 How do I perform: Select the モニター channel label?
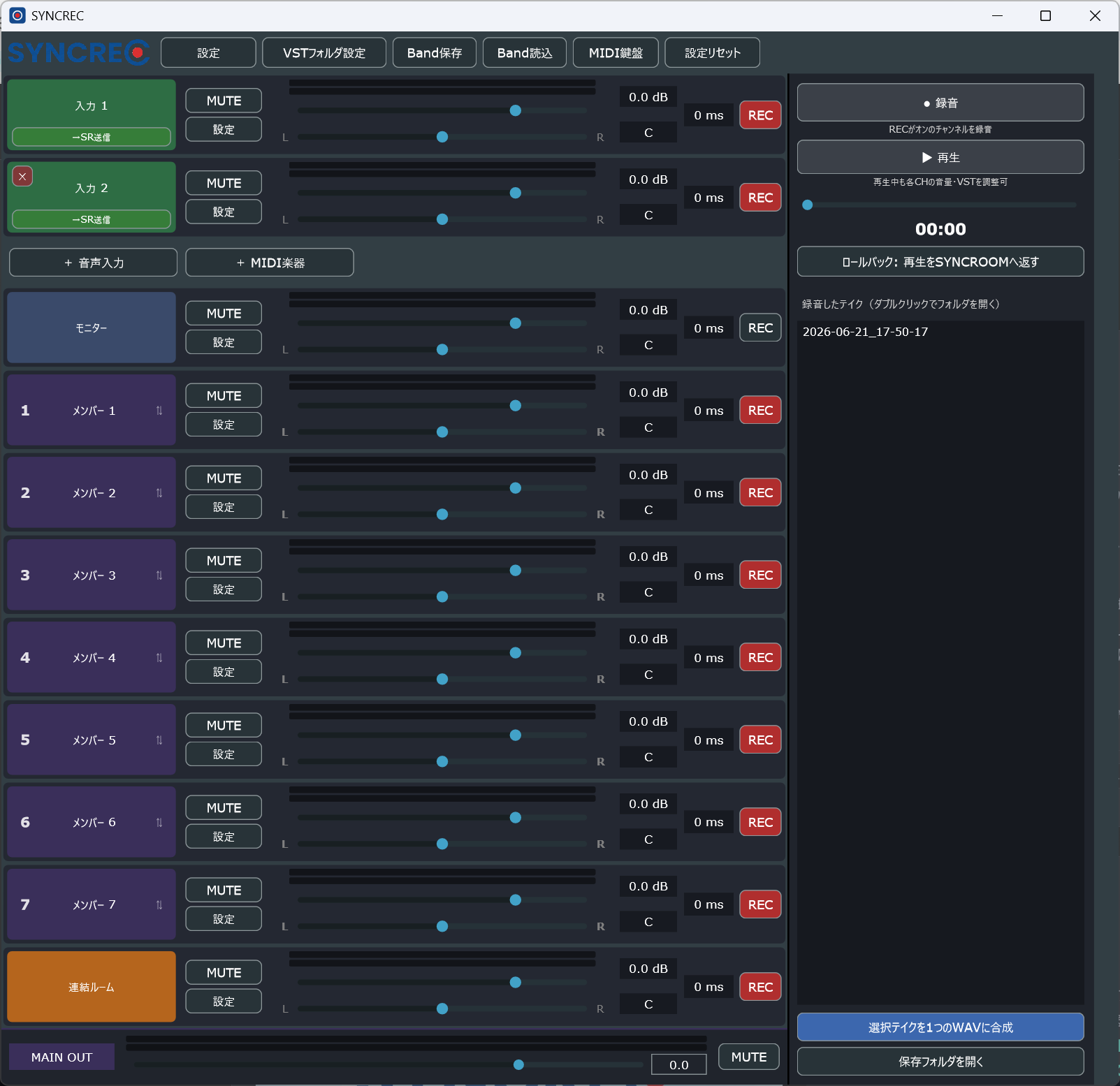tap(92, 328)
